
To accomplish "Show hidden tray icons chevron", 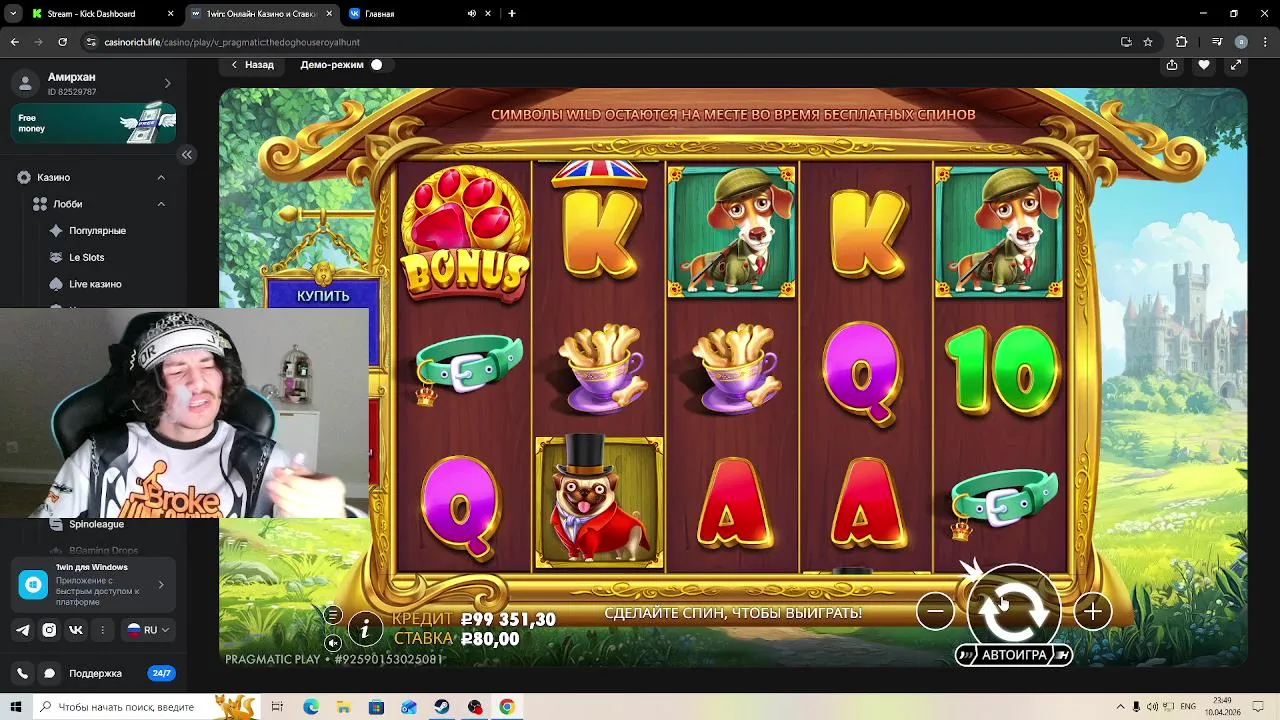I will (1120, 707).
